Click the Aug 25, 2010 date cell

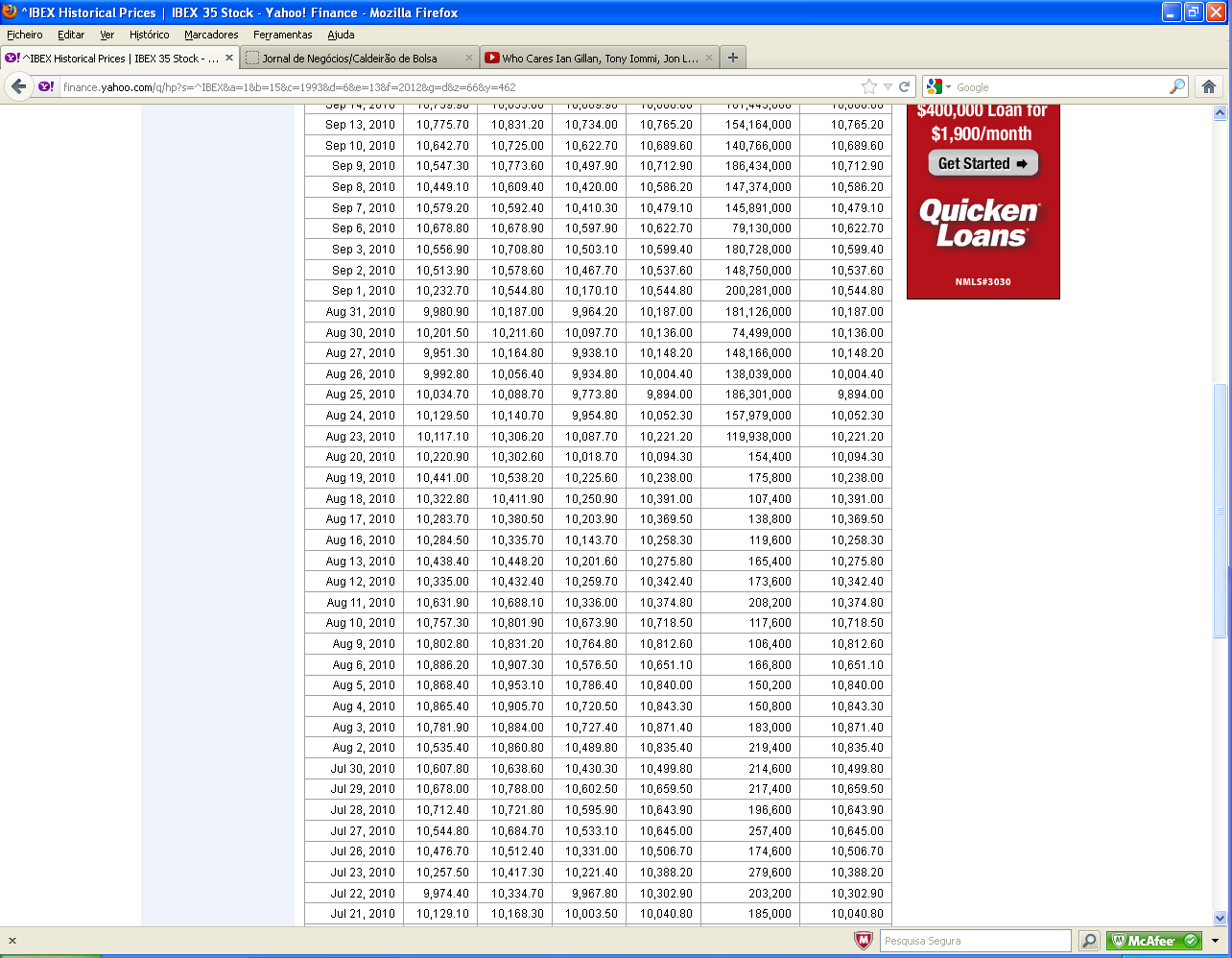pyautogui.click(x=354, y=395)
